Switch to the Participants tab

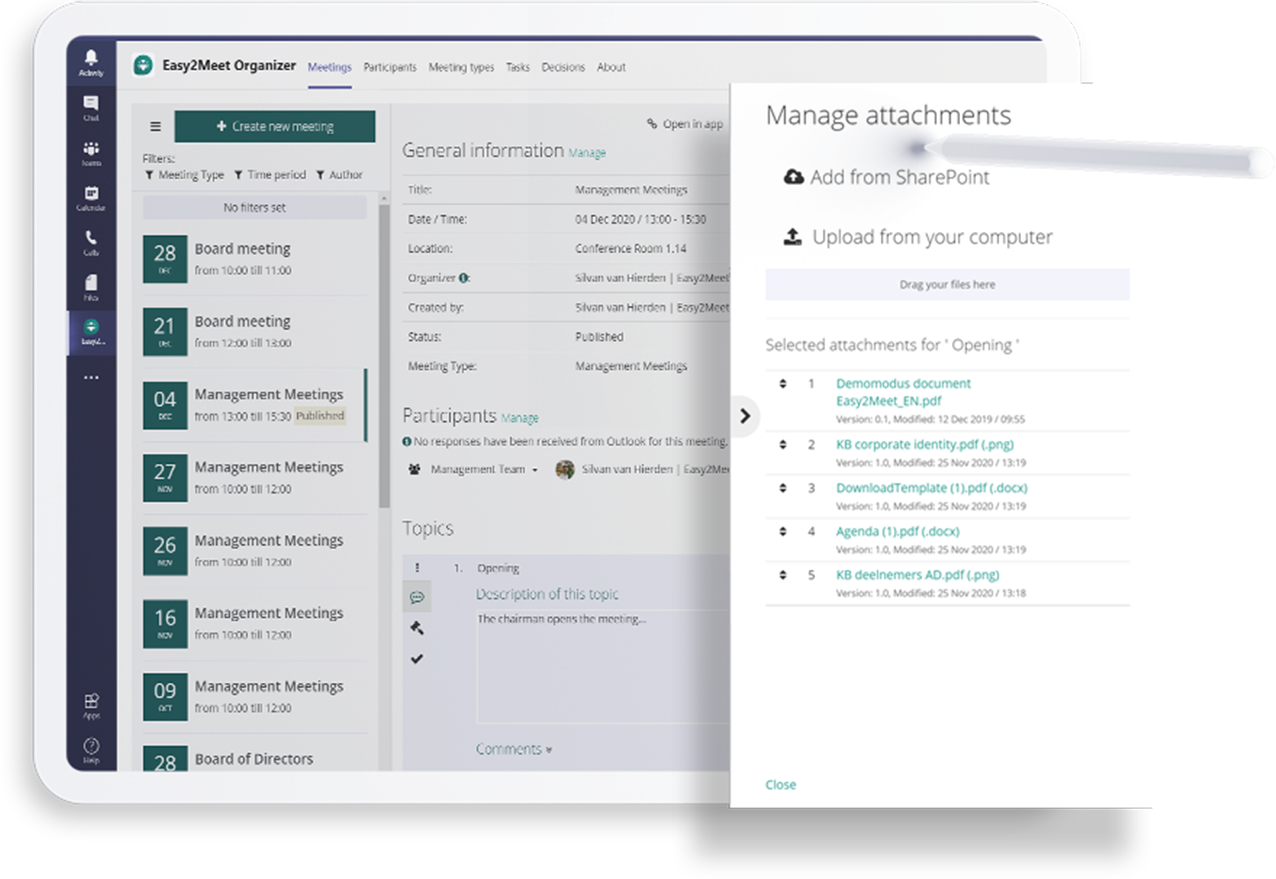coord(390,68)
